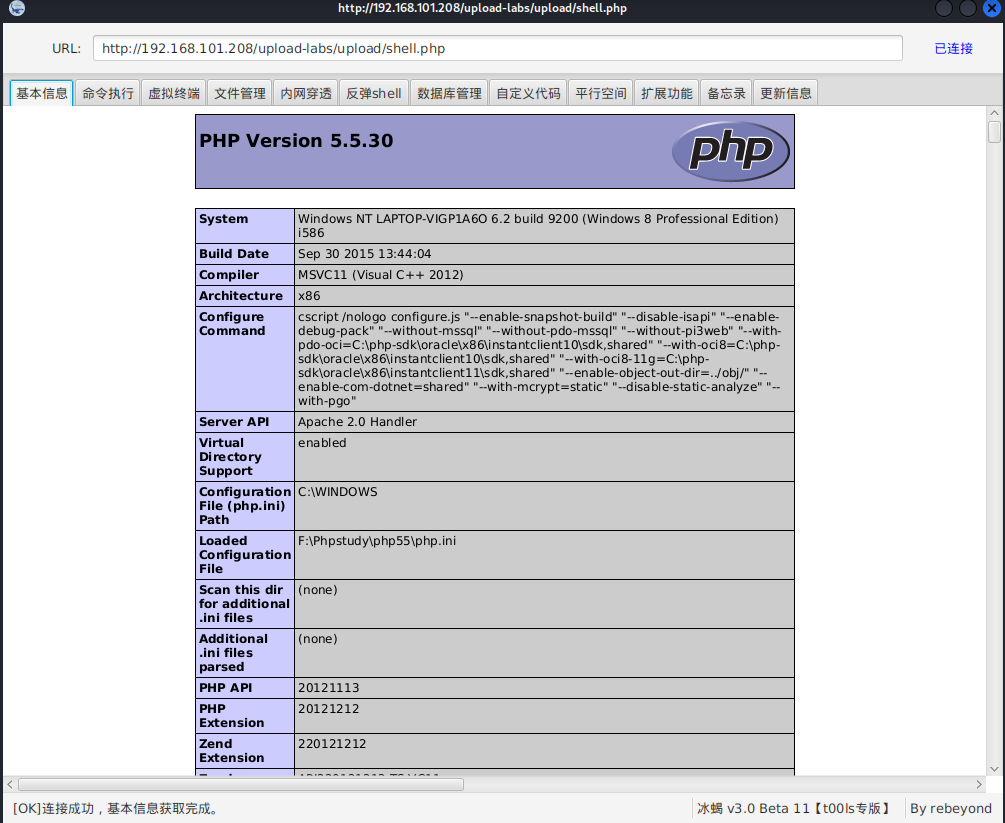1005x823 pixels.
Task: Click the Loaded Configuration File label
Action: point(245,555)
